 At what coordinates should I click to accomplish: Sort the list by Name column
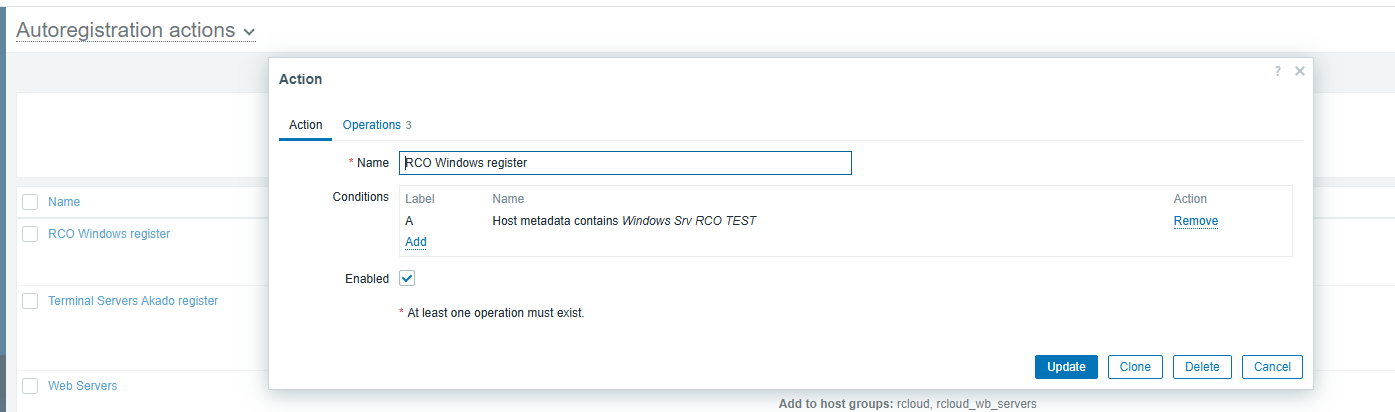[64, 202]
